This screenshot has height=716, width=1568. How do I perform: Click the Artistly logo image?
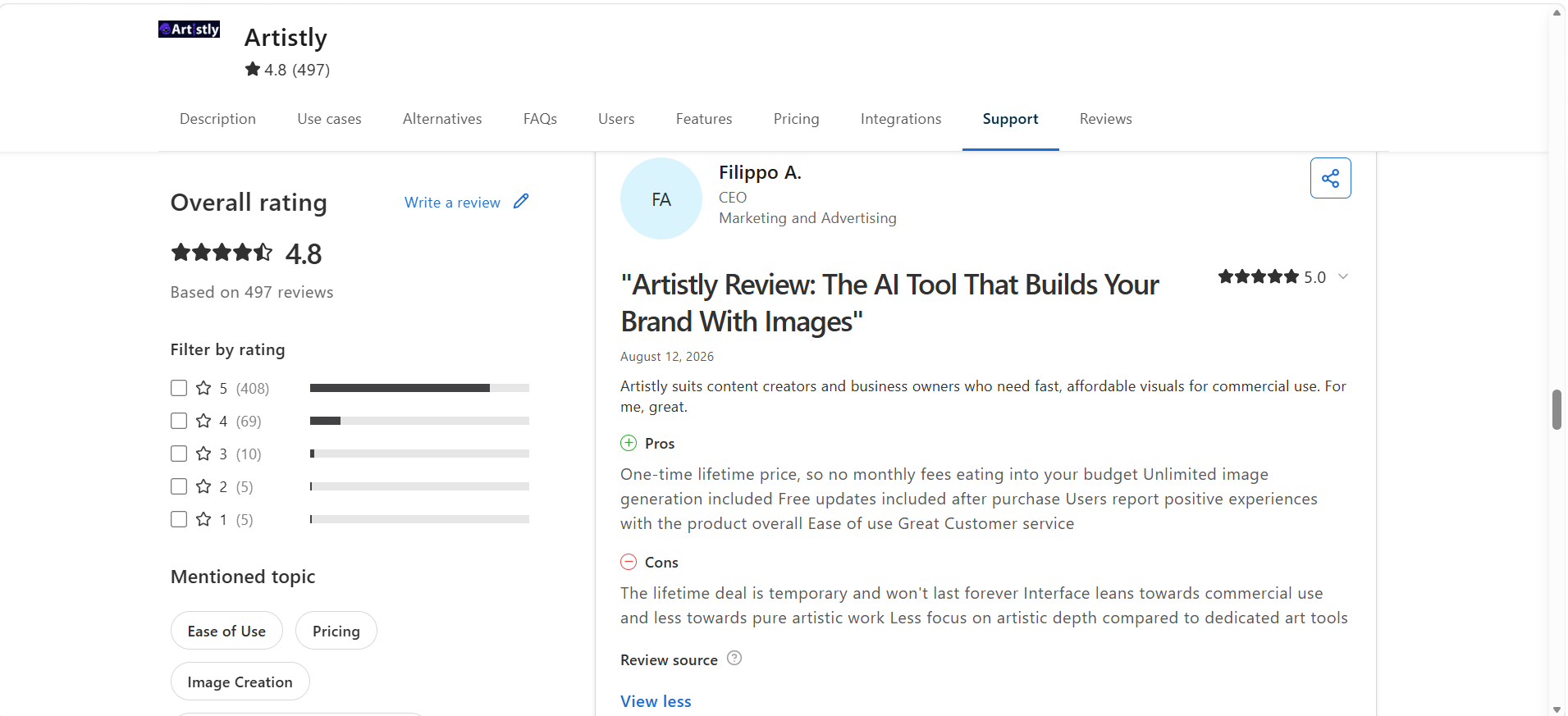[189, 30]
